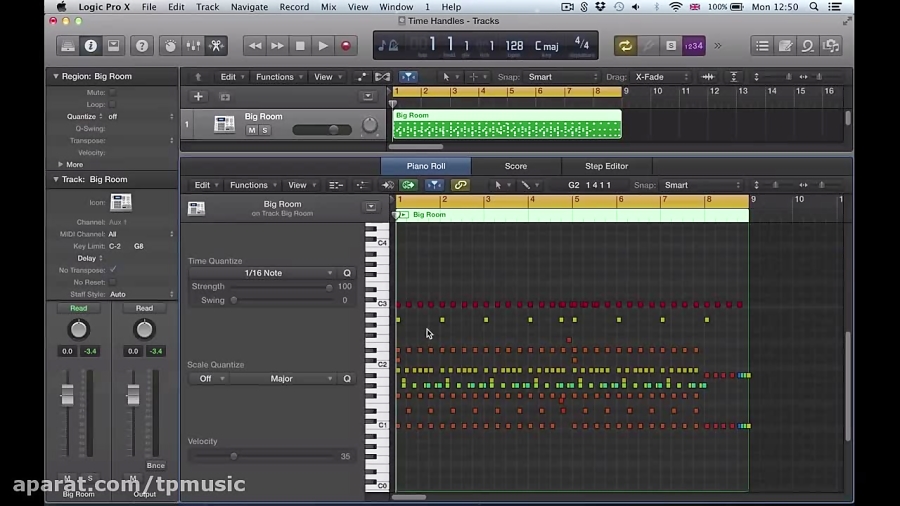Open the Piano Roll Functions menu

pos(253,185)
